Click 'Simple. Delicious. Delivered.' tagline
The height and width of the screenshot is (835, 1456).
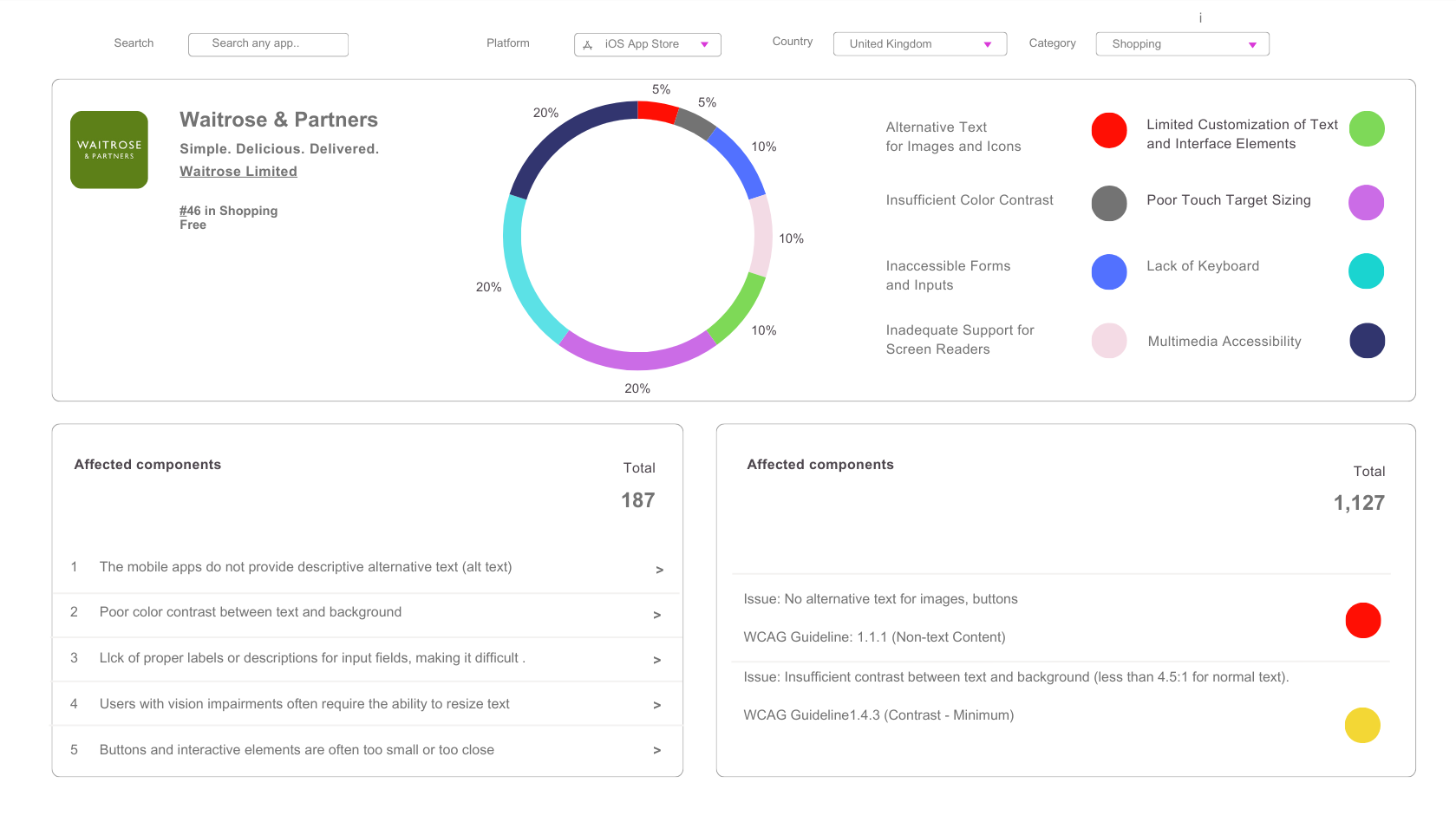pos(279,149)
